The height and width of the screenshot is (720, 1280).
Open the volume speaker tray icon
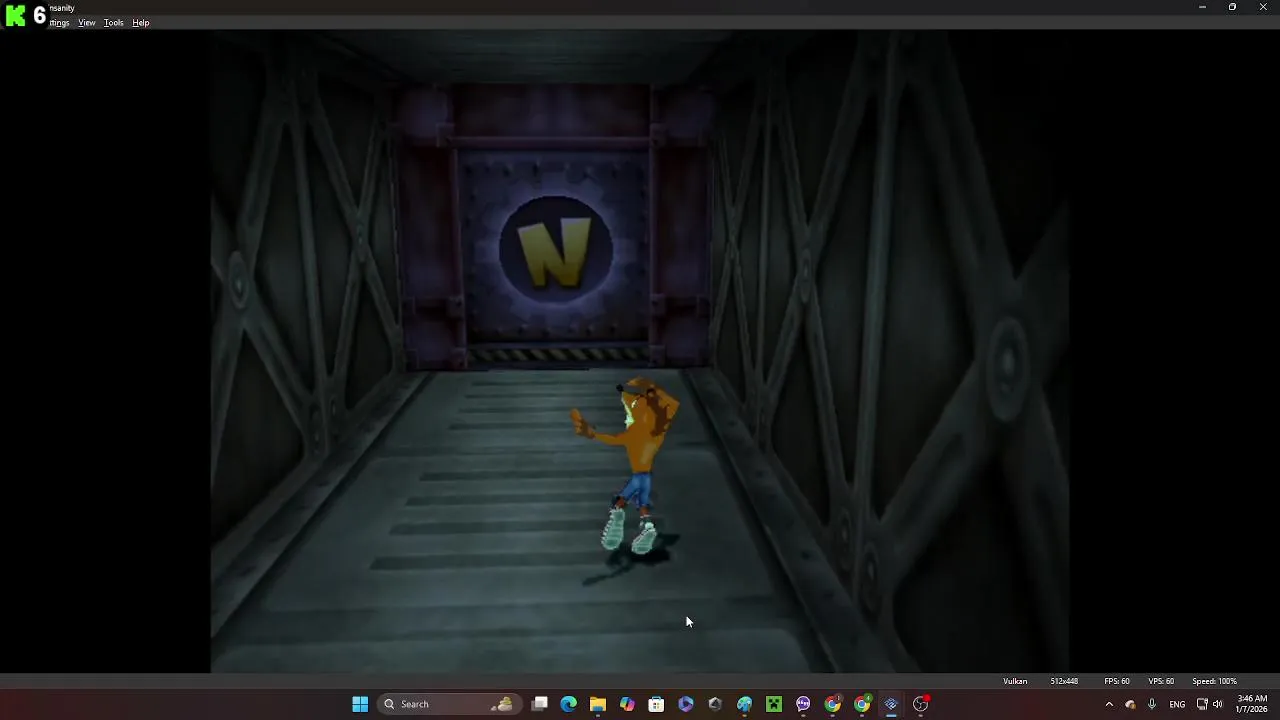[1218, 704]
